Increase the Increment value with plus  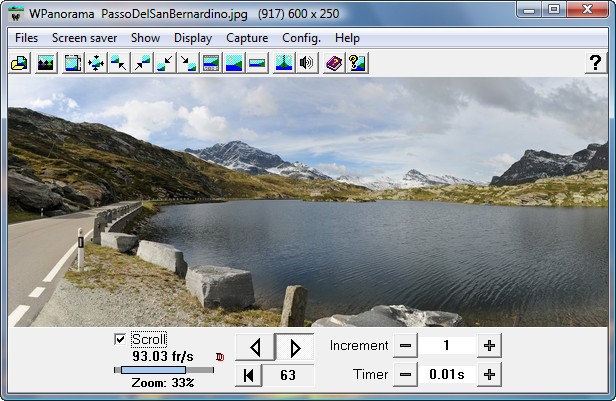click(489, 345)
